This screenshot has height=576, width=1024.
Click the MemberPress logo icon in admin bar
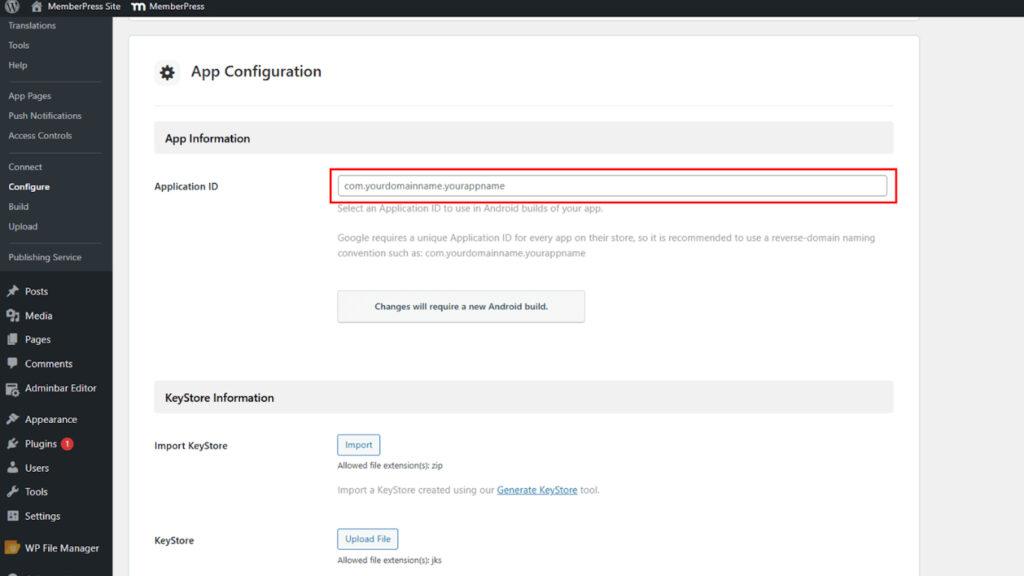coord(139,7)
